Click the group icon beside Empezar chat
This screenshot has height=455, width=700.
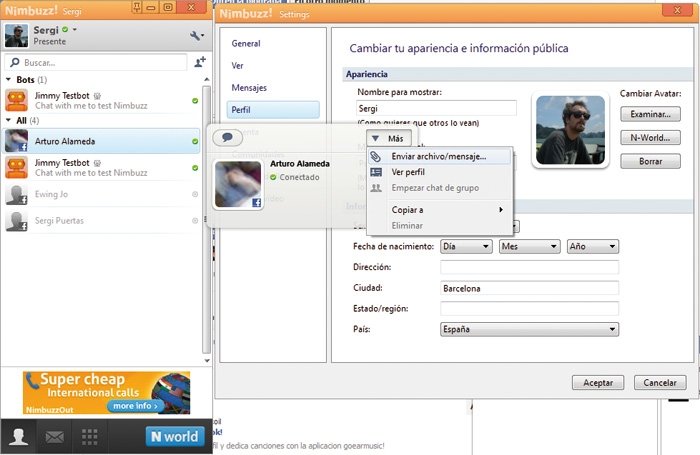(376, 188)
